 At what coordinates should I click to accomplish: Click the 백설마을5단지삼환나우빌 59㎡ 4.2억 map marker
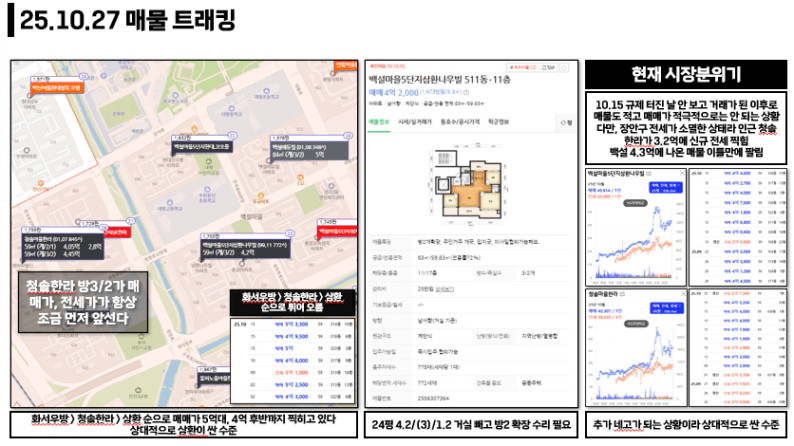242,246
